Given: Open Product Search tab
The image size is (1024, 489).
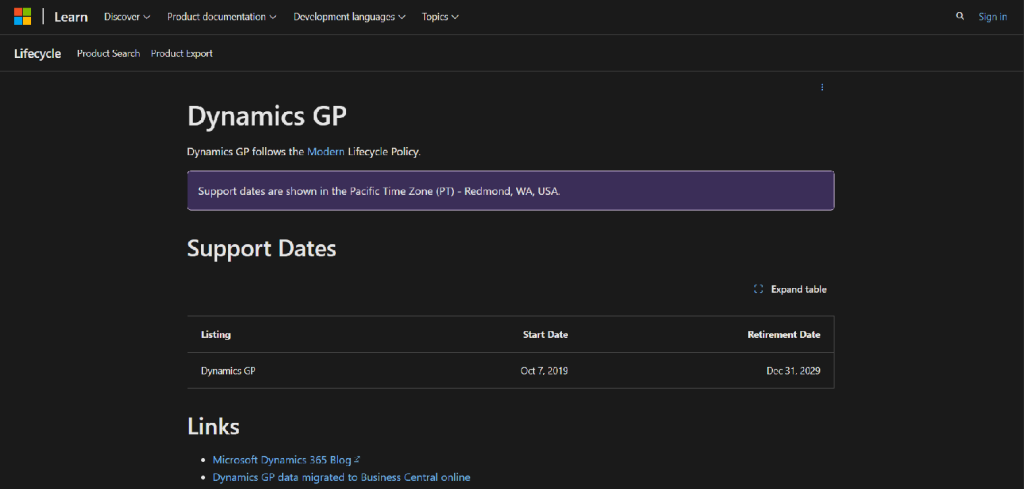Looking at the screenshot, I should (x=108, y=54).
